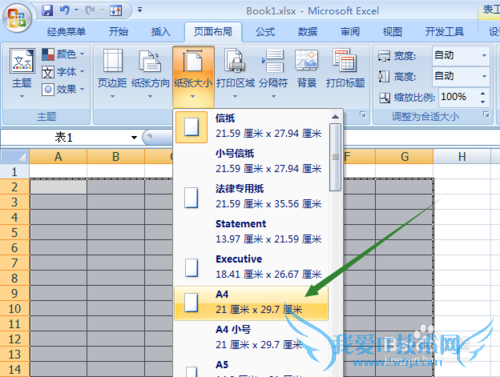Click the sort icon in Quick Access Toolbar
The image size is (500, 377).
[116, 10]
